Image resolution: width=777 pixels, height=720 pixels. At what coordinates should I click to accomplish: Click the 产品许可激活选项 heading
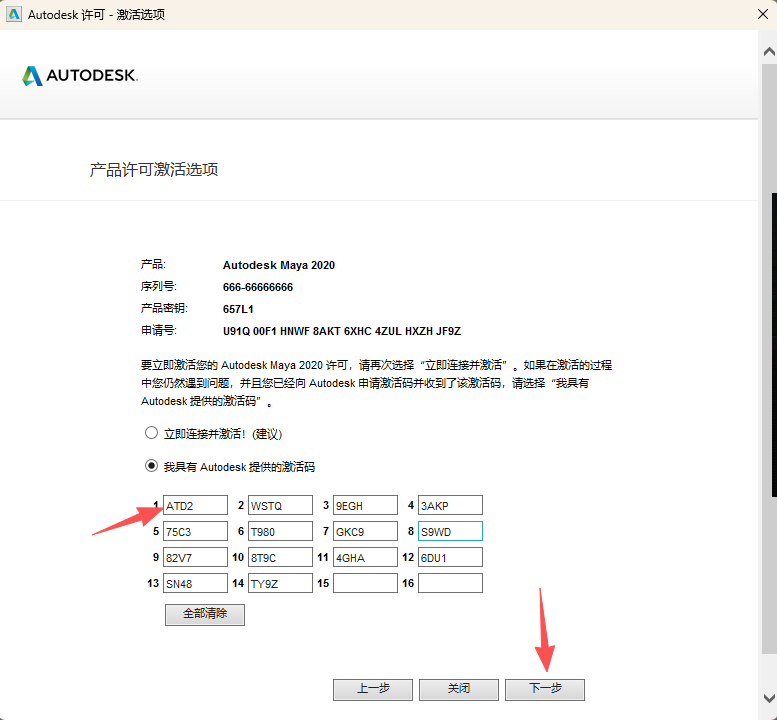154,169
